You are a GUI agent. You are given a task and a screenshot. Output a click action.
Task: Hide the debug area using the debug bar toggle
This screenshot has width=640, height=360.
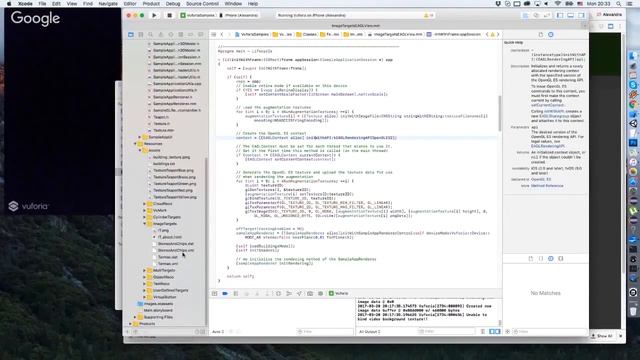coord(214,293)
